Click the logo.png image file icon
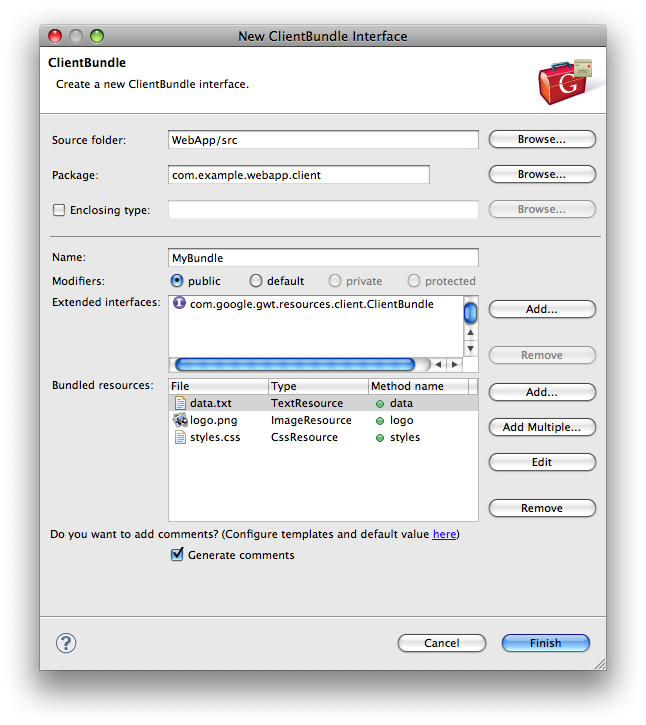Viewport: 646px width, 725px height. [x=180, y=420]
